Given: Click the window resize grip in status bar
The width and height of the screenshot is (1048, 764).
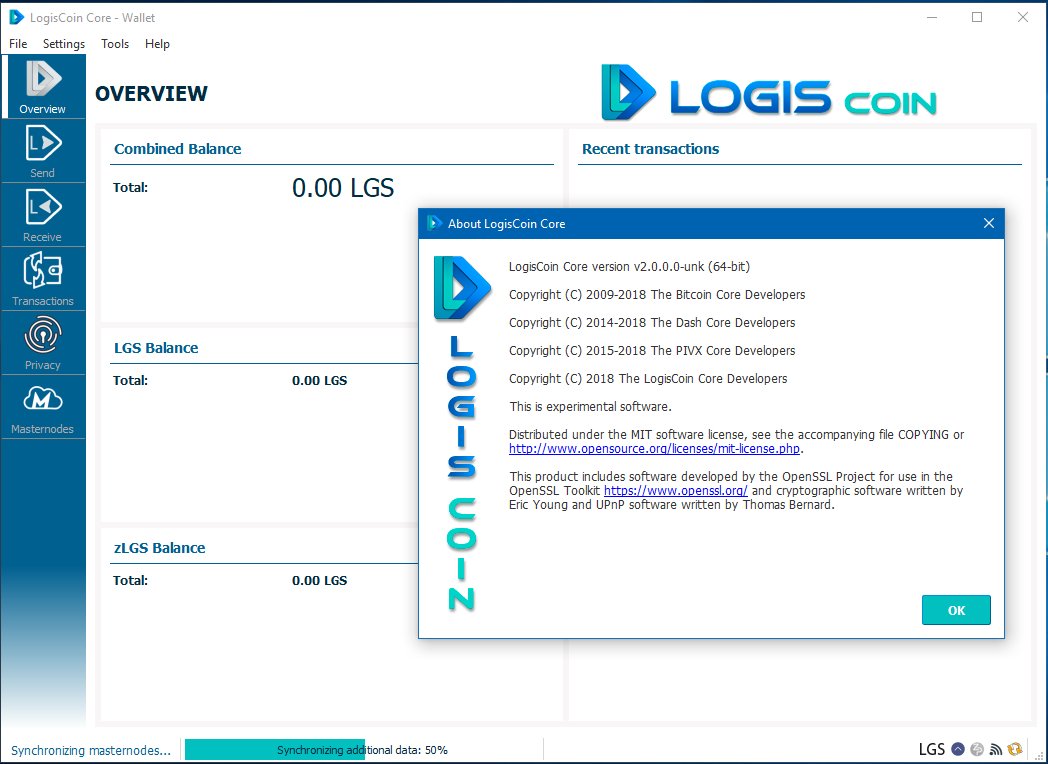Looking at the screenshot, I should point(1039,755).
